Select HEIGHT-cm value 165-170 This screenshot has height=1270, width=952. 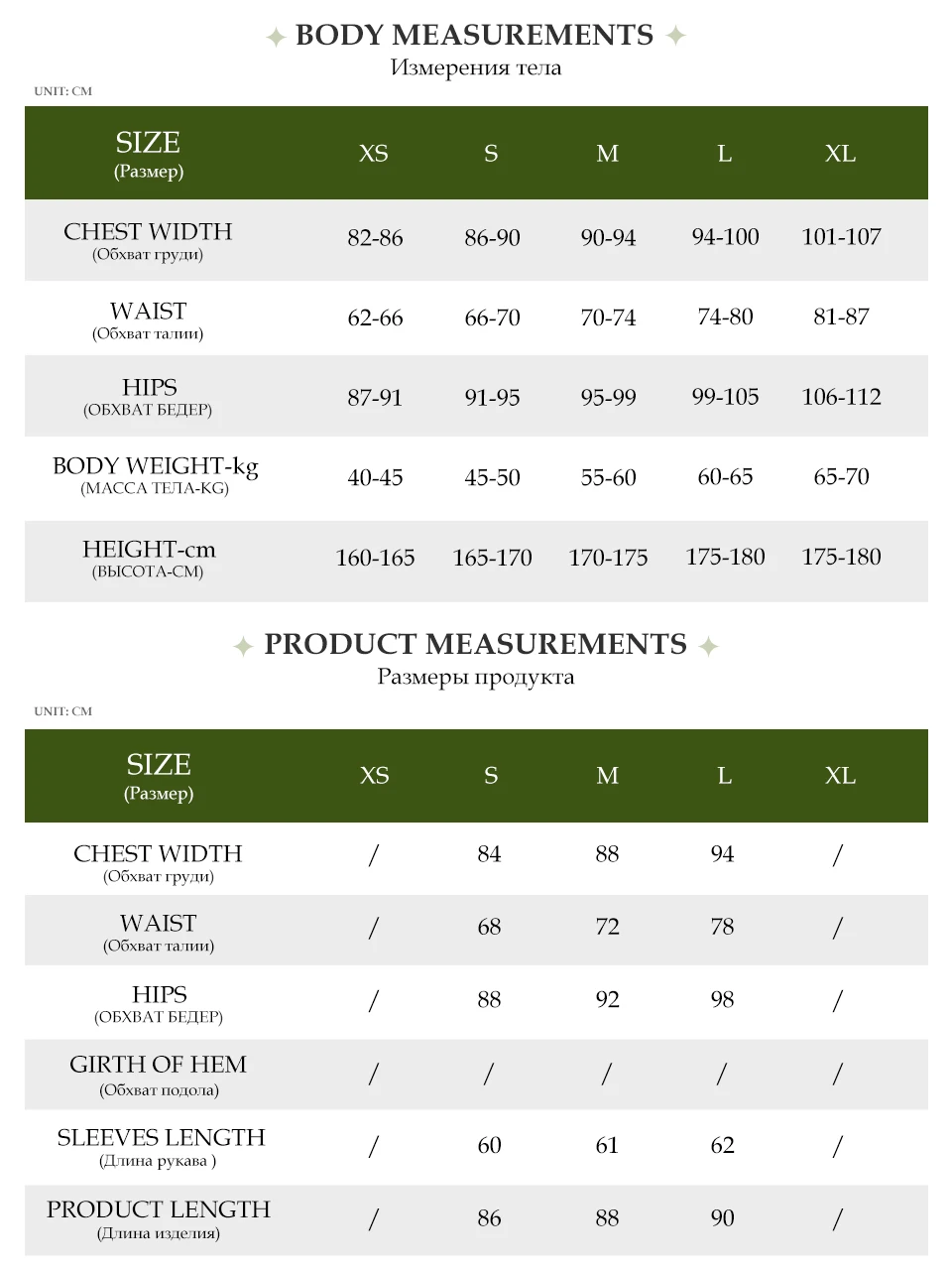click(x=492, y=558)
